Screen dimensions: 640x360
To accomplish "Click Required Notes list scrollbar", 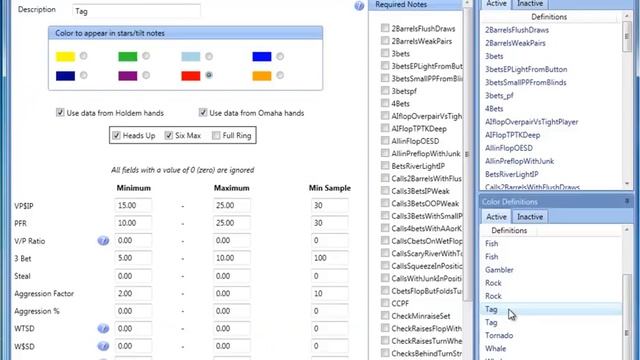I will [x=467, y=154].
